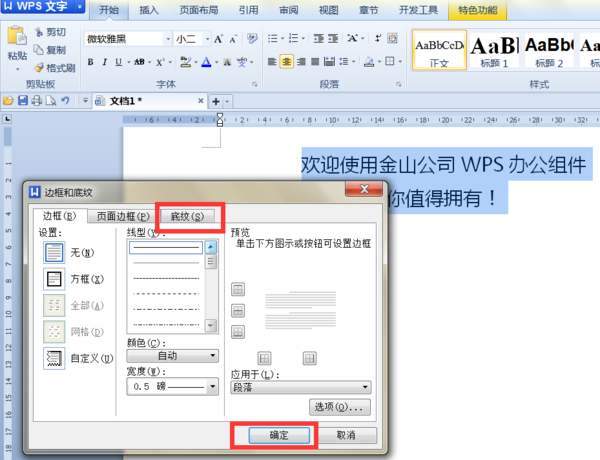Image resolution: width=600 pixels, height=460 pixels.
Task: Increase font size with the grow-font A icon
Action: click(x=218, y=39)
